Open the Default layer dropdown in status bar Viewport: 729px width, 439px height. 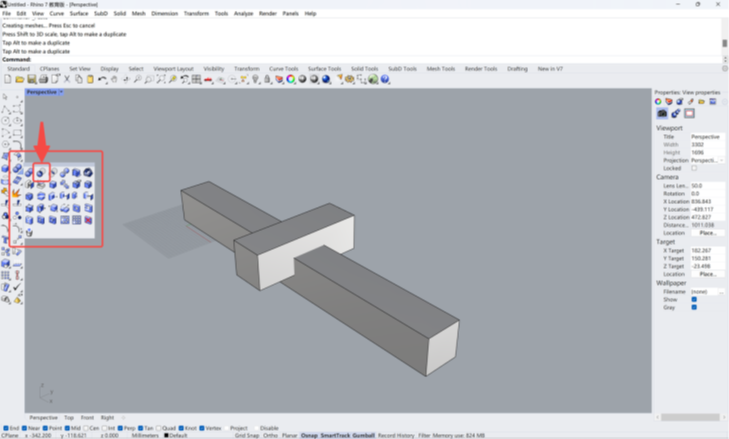(176, 435)
